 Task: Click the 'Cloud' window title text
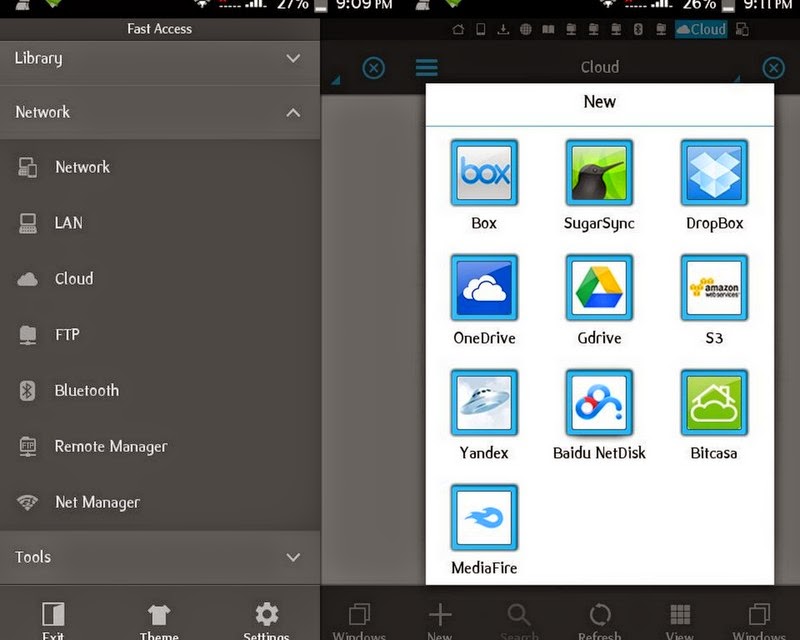click(600, 67)
